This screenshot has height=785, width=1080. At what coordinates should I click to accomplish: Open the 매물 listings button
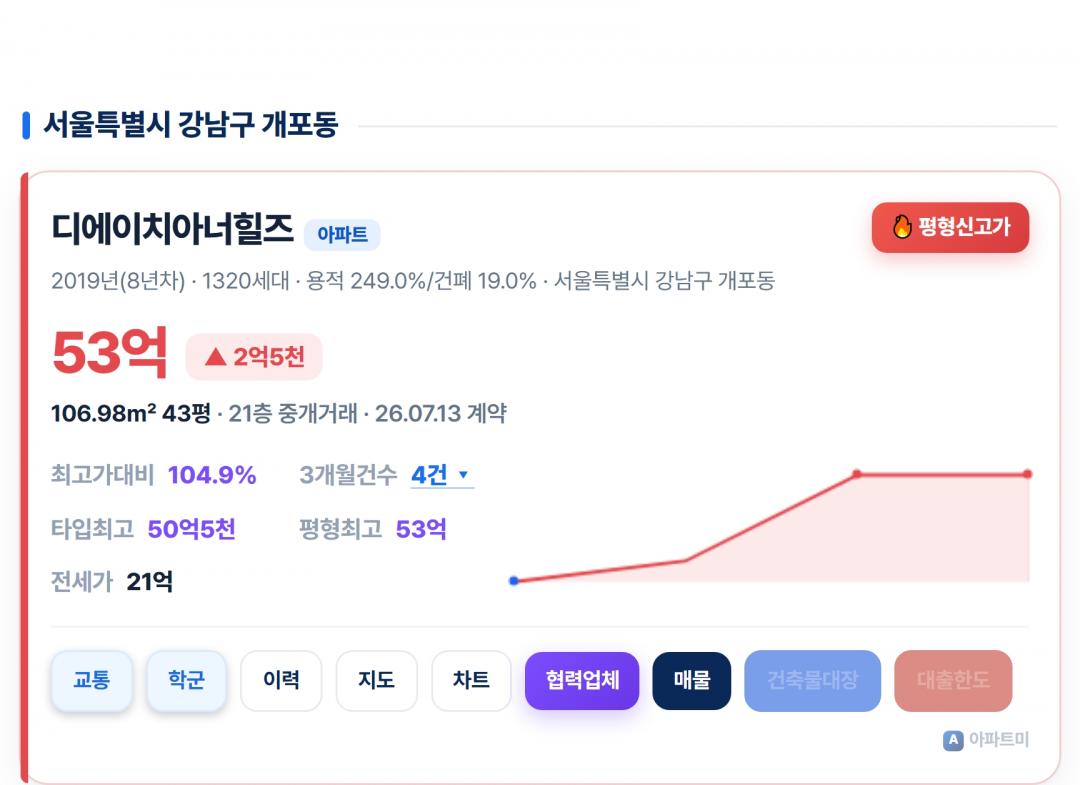click(692, 680)
